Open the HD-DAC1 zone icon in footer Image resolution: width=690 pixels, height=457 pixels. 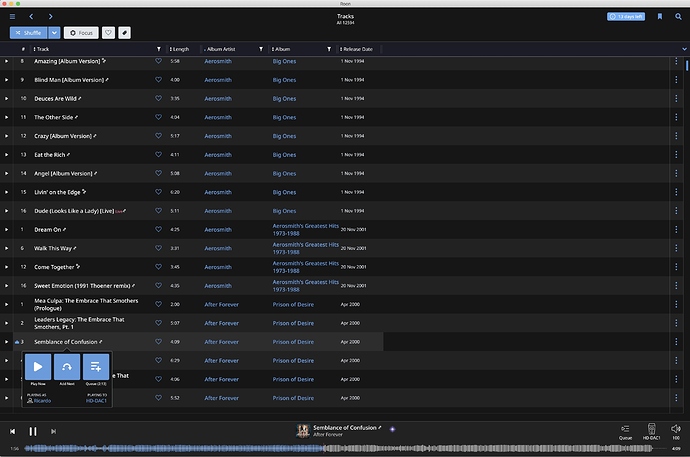pos(652,431)
